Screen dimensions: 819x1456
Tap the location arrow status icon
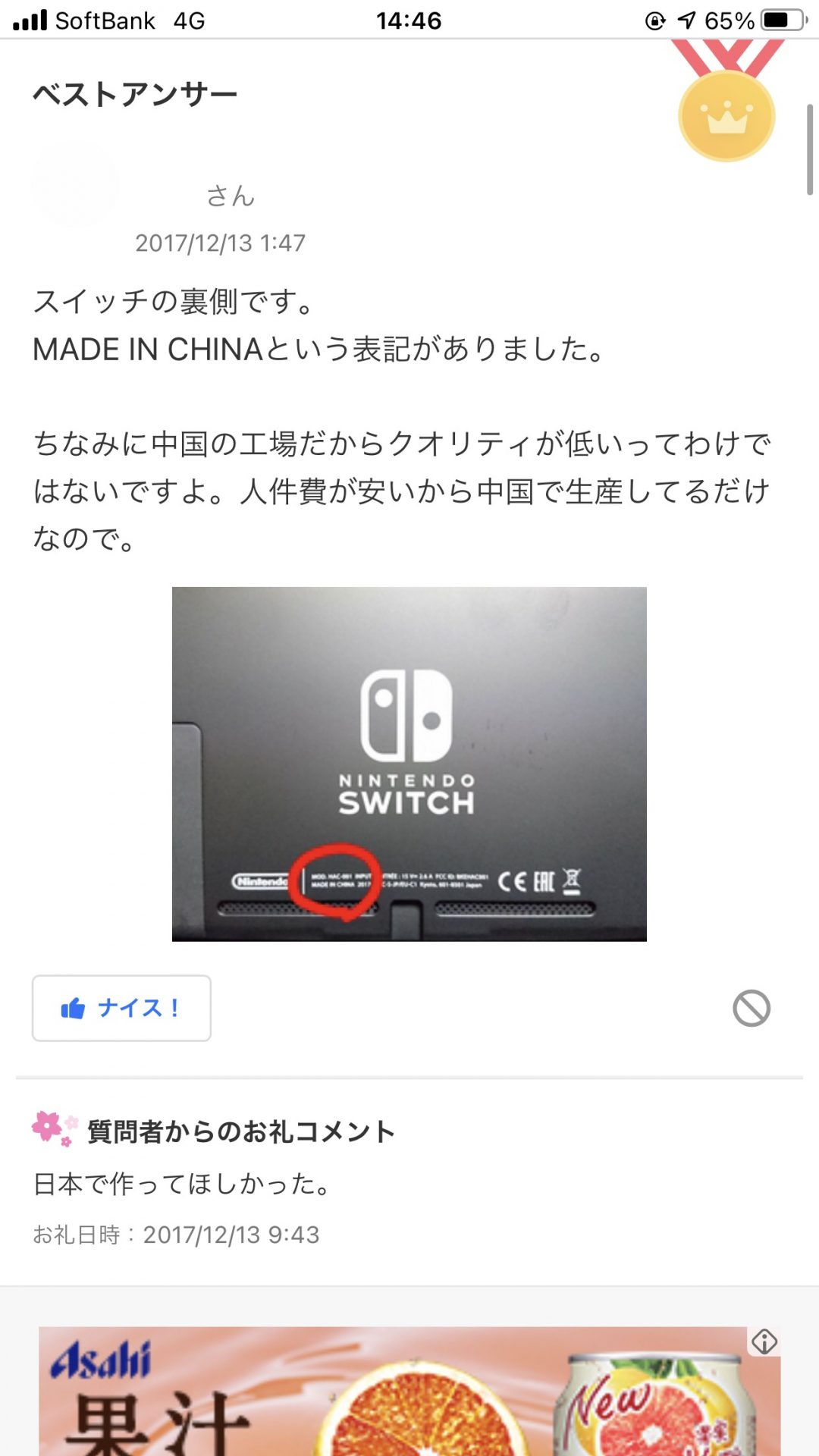click(686, 20)
